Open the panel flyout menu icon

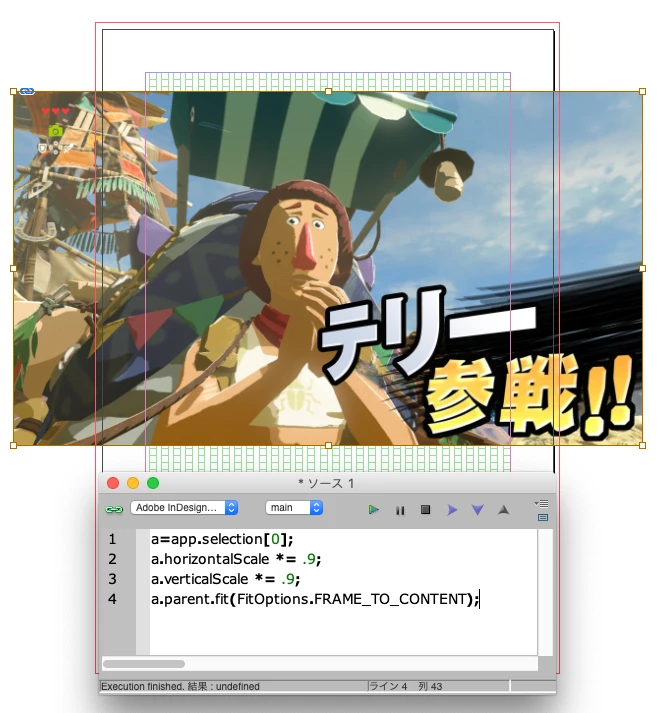(x=542, y=503)
